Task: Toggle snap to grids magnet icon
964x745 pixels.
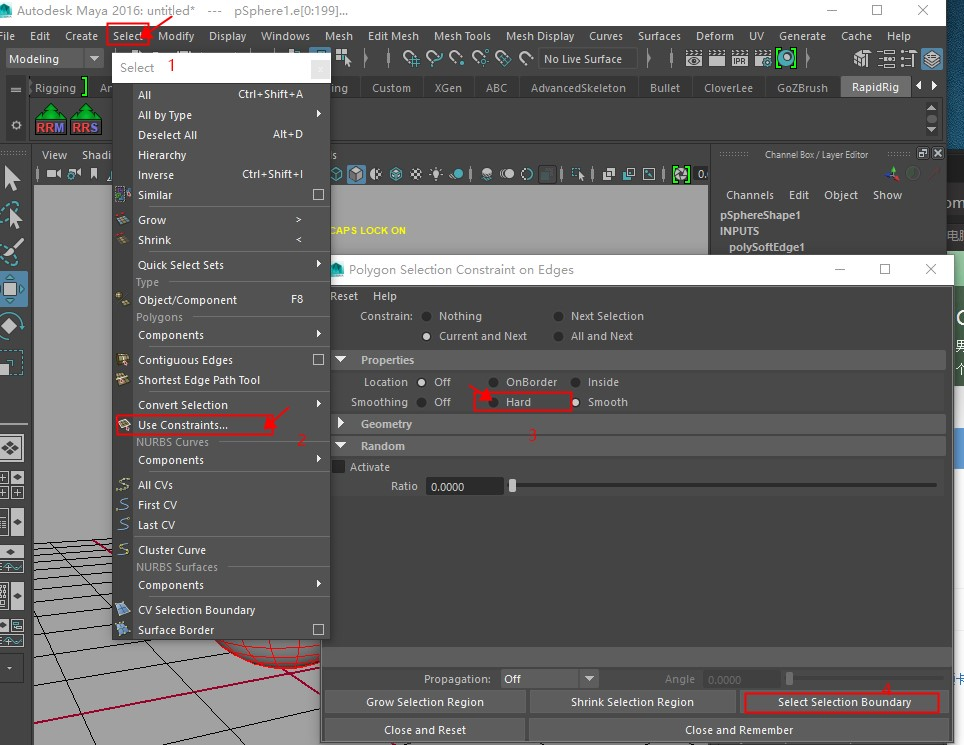Action: 411,58
